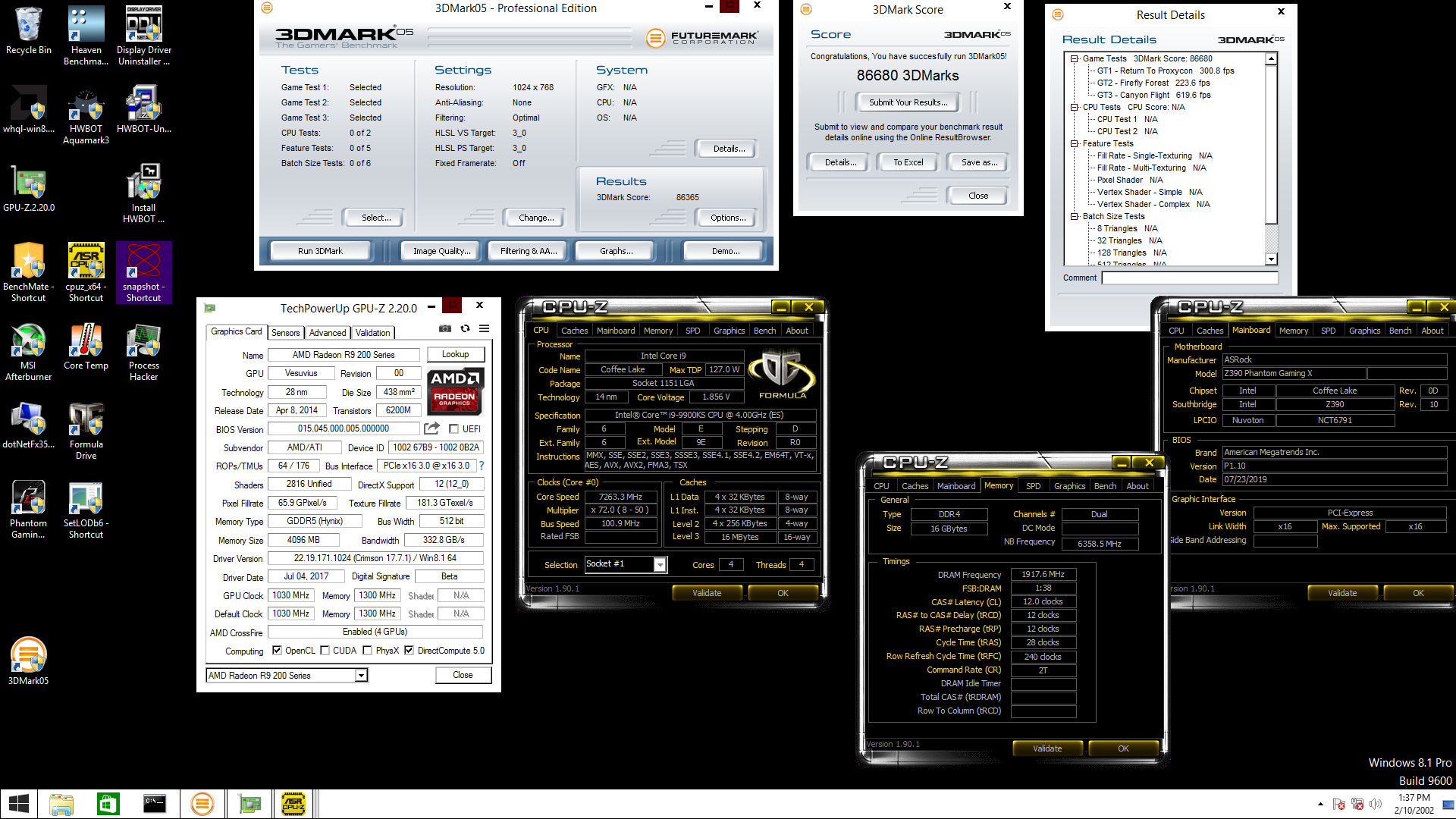Open the Socket #1 selection dropdown in CPU-Z
The height and width of the screenshot is (819, 1456).
pyautogui.click(x=660, y=565)
